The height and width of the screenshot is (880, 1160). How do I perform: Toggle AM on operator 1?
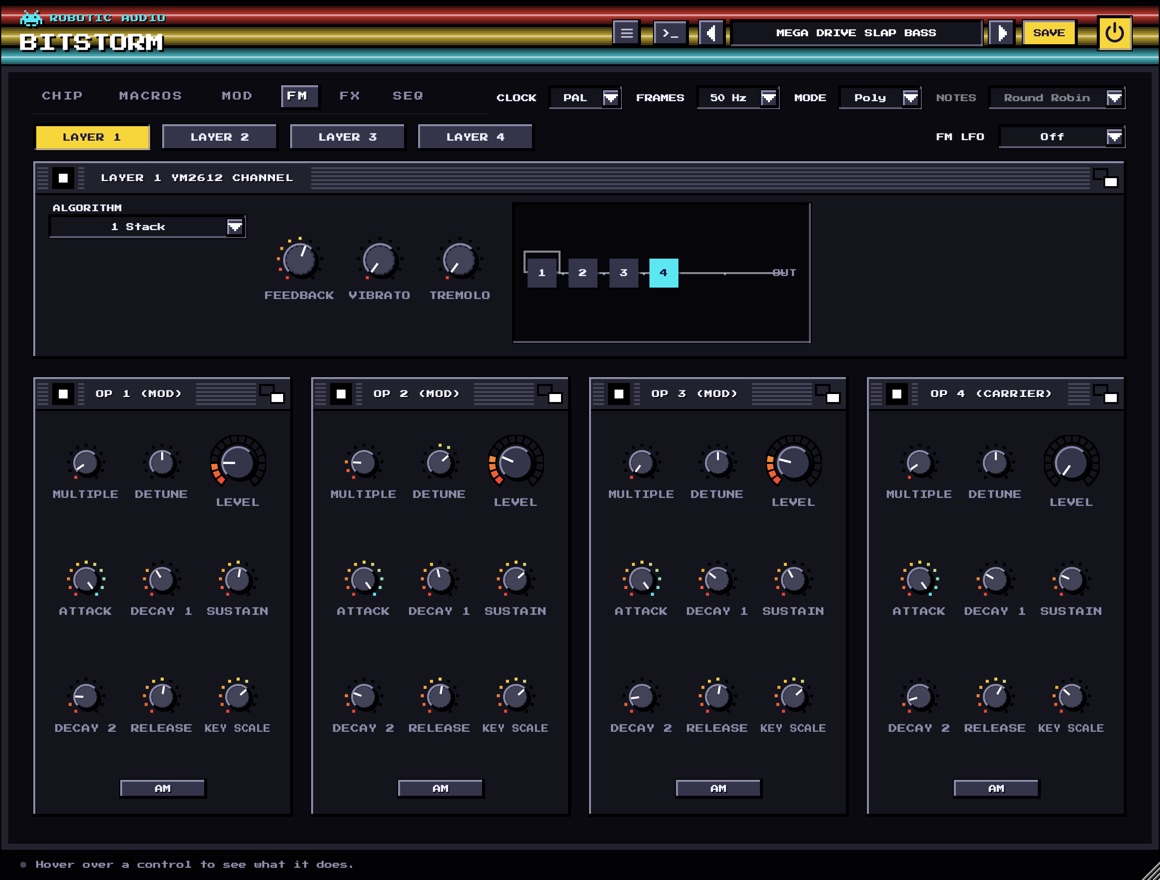pos(163,788)
